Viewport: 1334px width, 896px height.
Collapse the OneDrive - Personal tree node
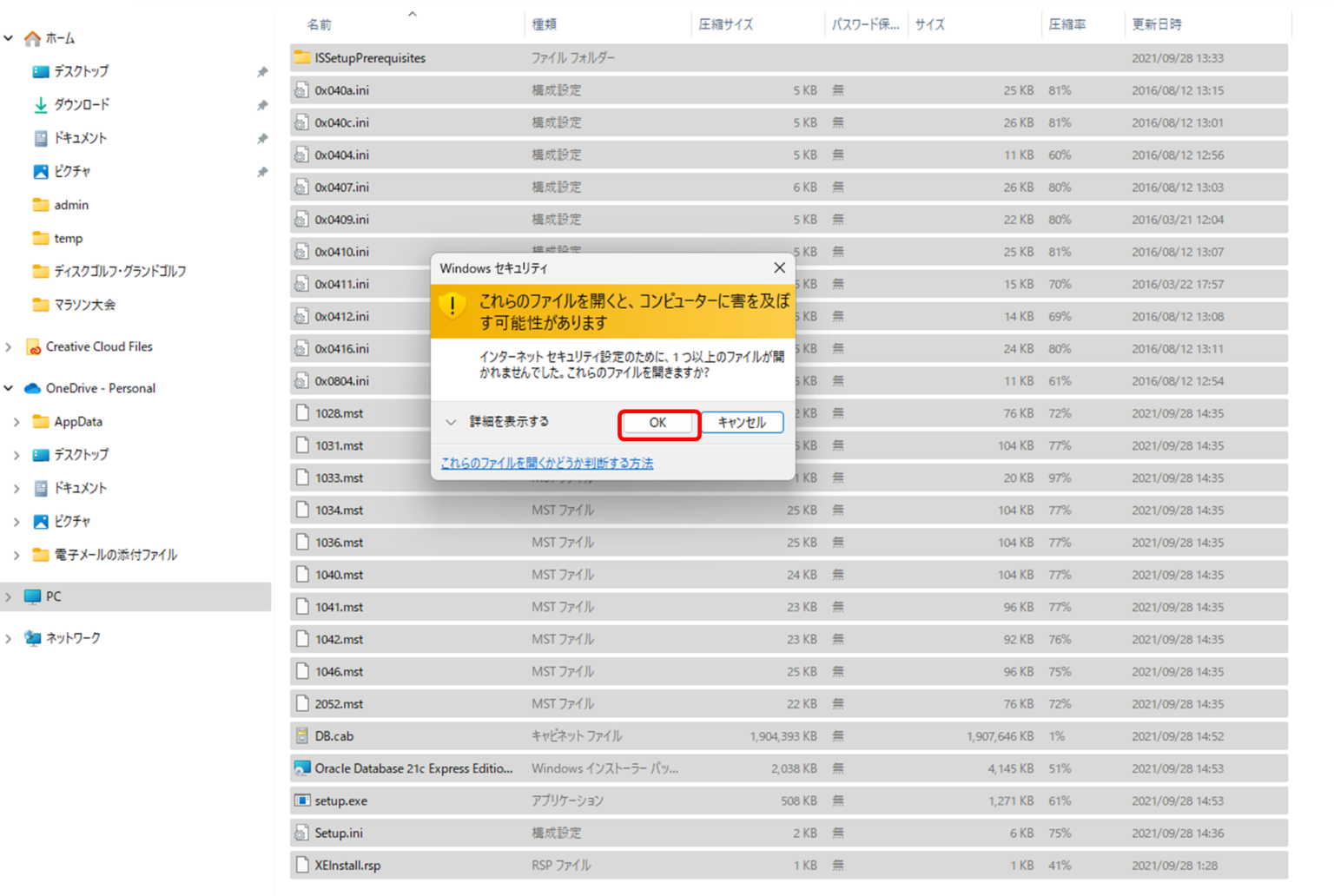tap(9, 388)
